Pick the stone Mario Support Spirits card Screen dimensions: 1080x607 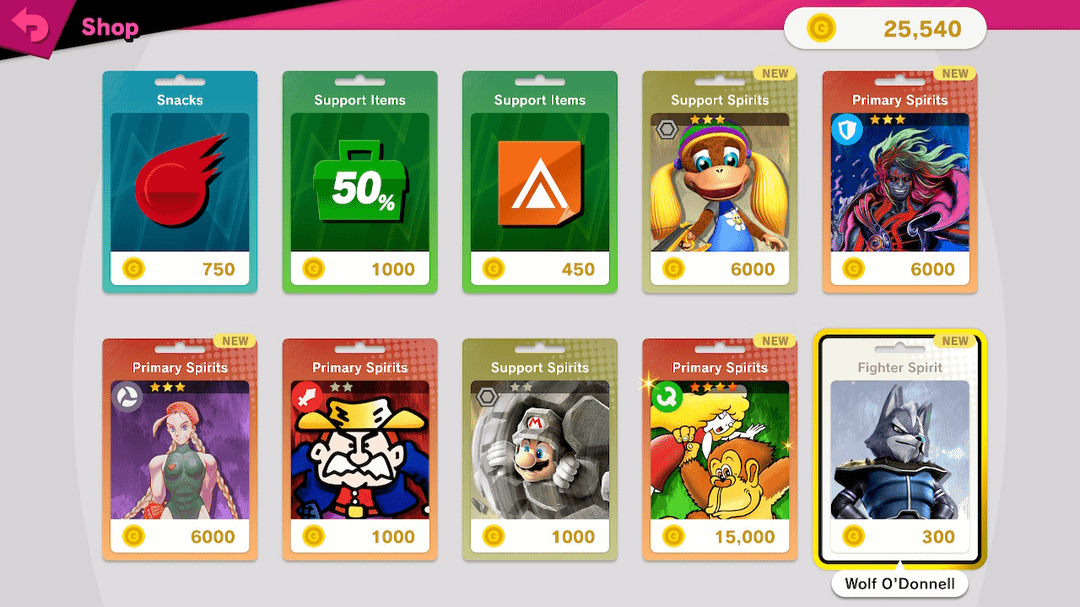pyautogui.click(x=540, y=449)
